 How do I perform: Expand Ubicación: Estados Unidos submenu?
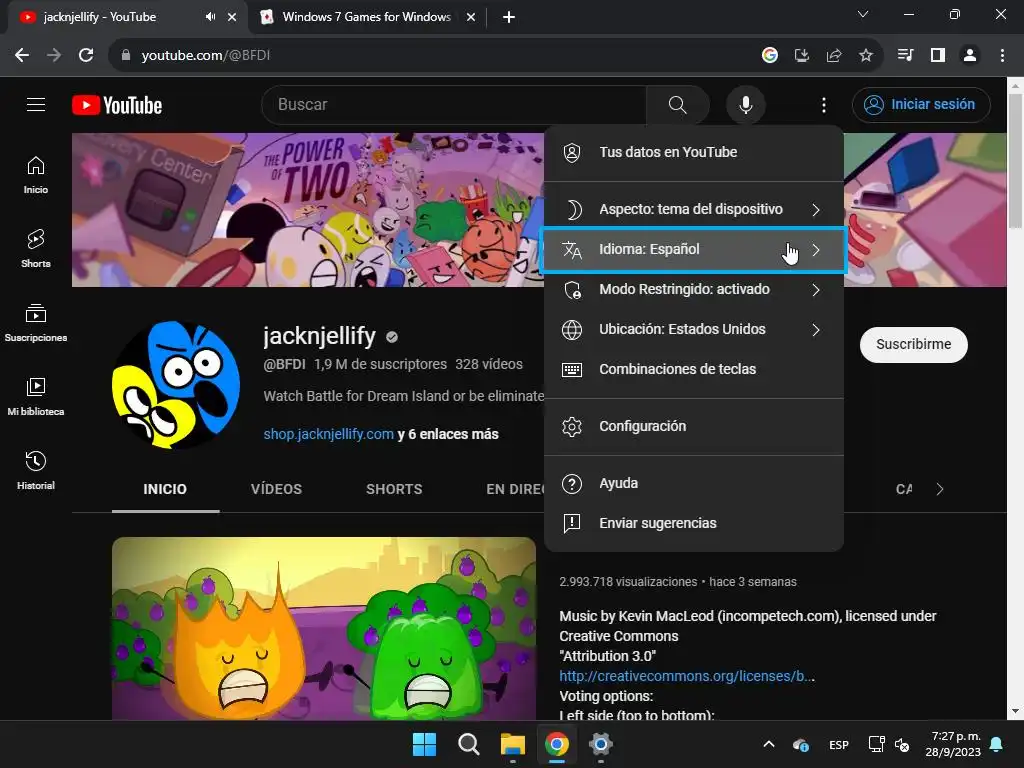point(694,329)
